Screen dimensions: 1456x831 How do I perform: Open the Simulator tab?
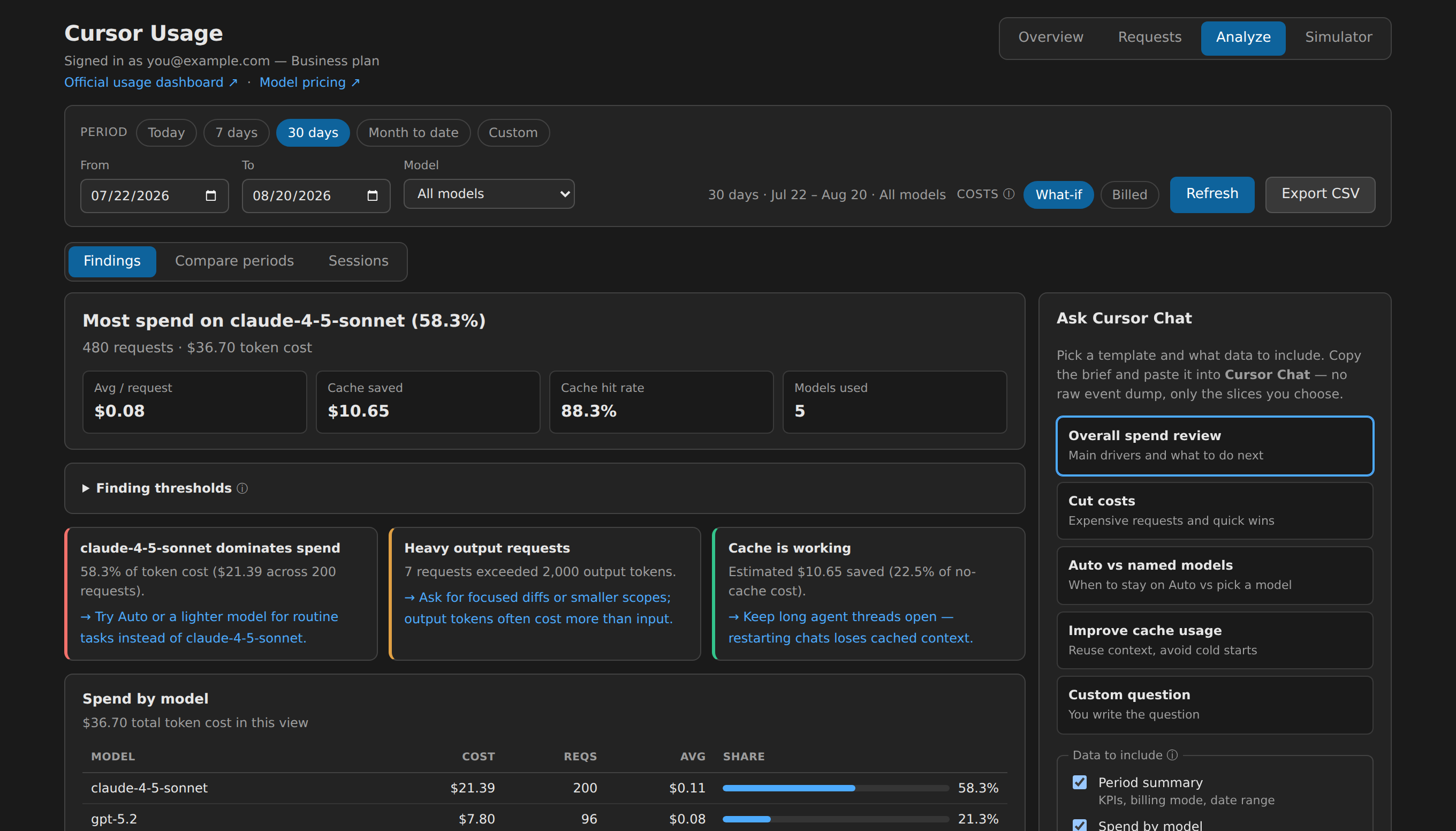(1338, 37)
